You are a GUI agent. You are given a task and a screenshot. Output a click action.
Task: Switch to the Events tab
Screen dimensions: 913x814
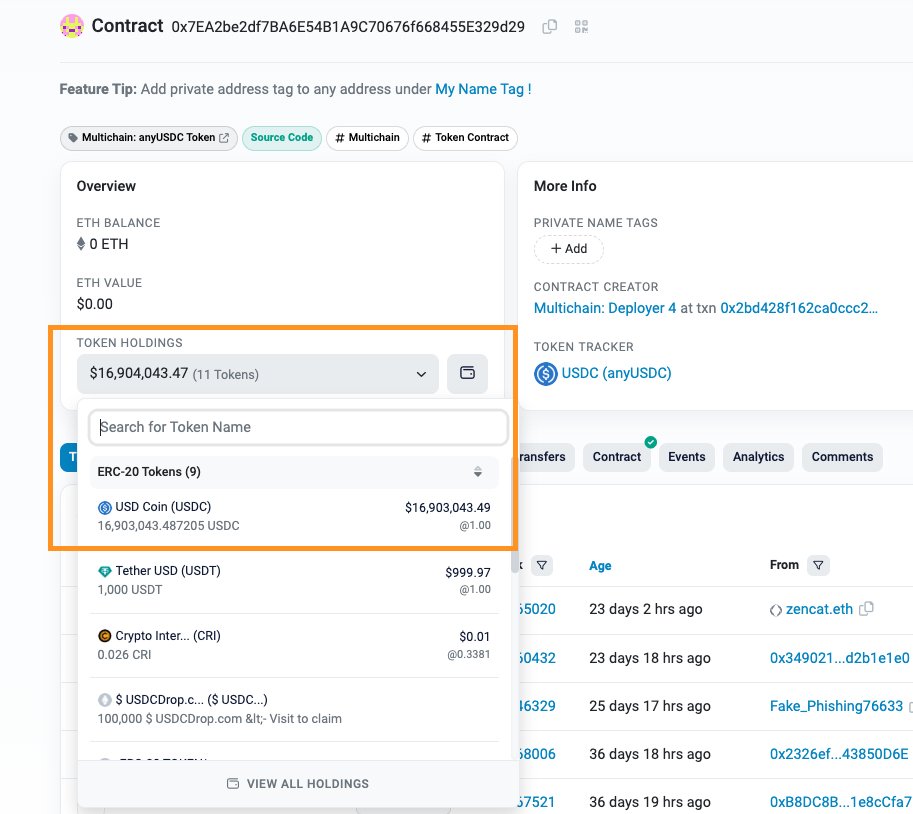(686, 457)
